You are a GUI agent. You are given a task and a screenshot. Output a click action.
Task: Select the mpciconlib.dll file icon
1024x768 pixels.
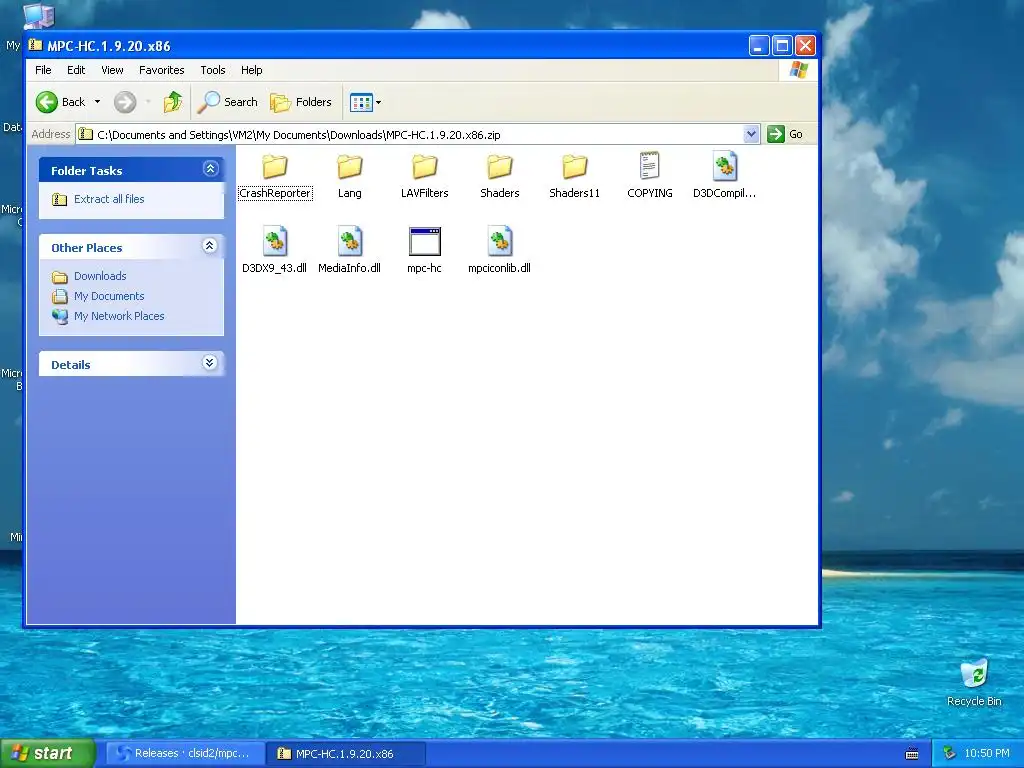500,241
